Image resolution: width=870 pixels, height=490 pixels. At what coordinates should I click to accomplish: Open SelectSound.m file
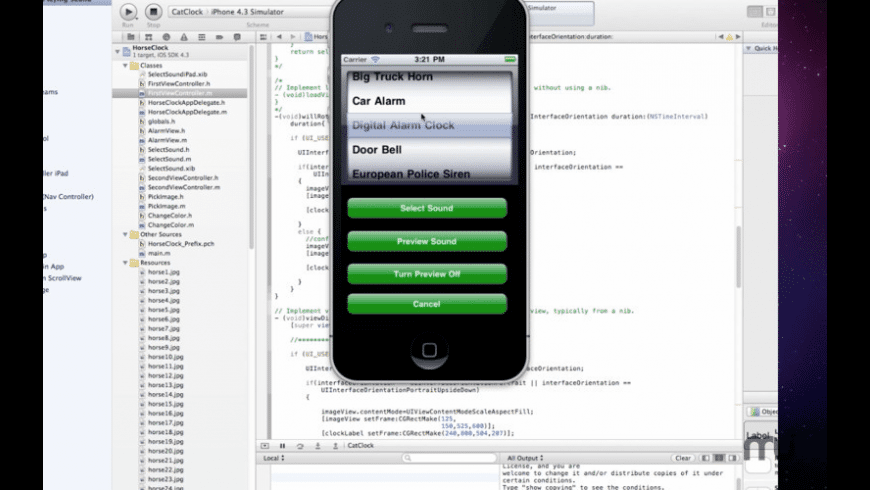coord(169,159)
